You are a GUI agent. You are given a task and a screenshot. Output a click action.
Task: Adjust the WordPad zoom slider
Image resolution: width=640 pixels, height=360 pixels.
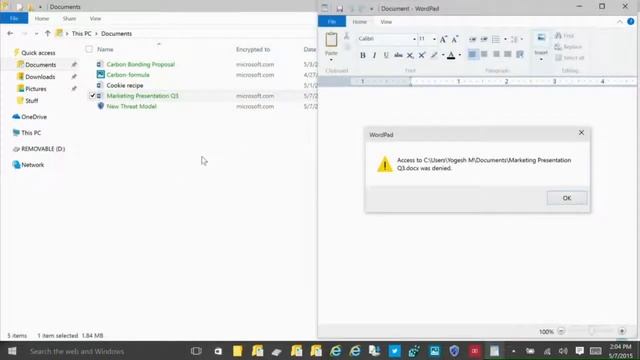tap(592, 331)
